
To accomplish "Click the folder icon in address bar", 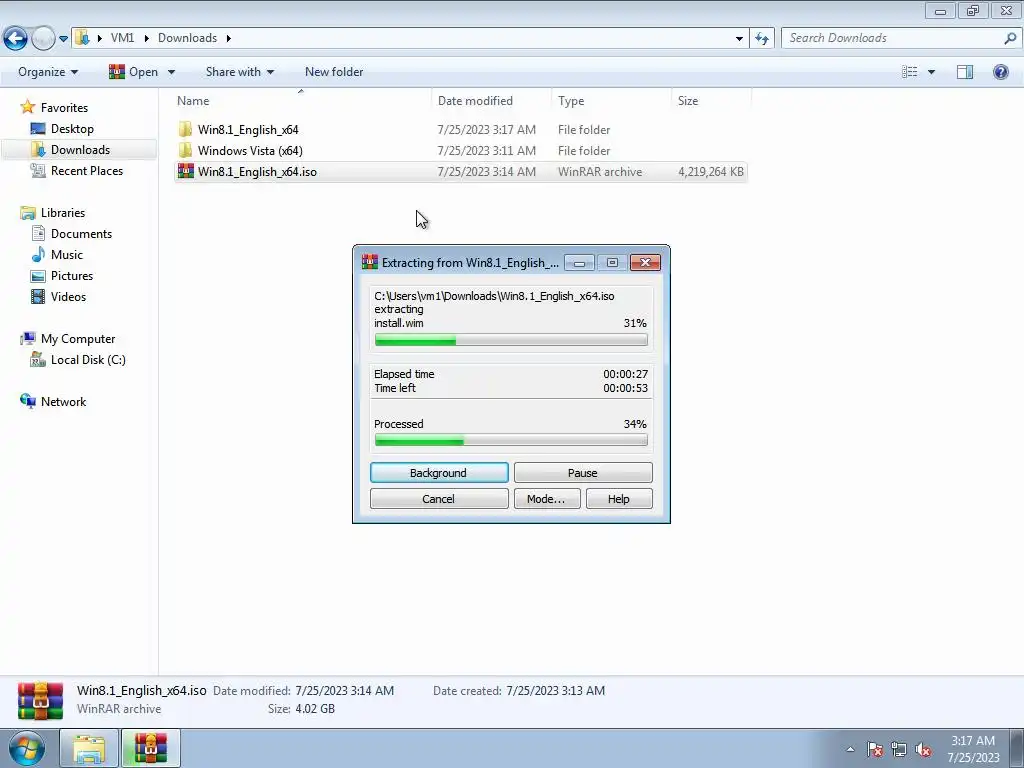I will click(82, 38).
